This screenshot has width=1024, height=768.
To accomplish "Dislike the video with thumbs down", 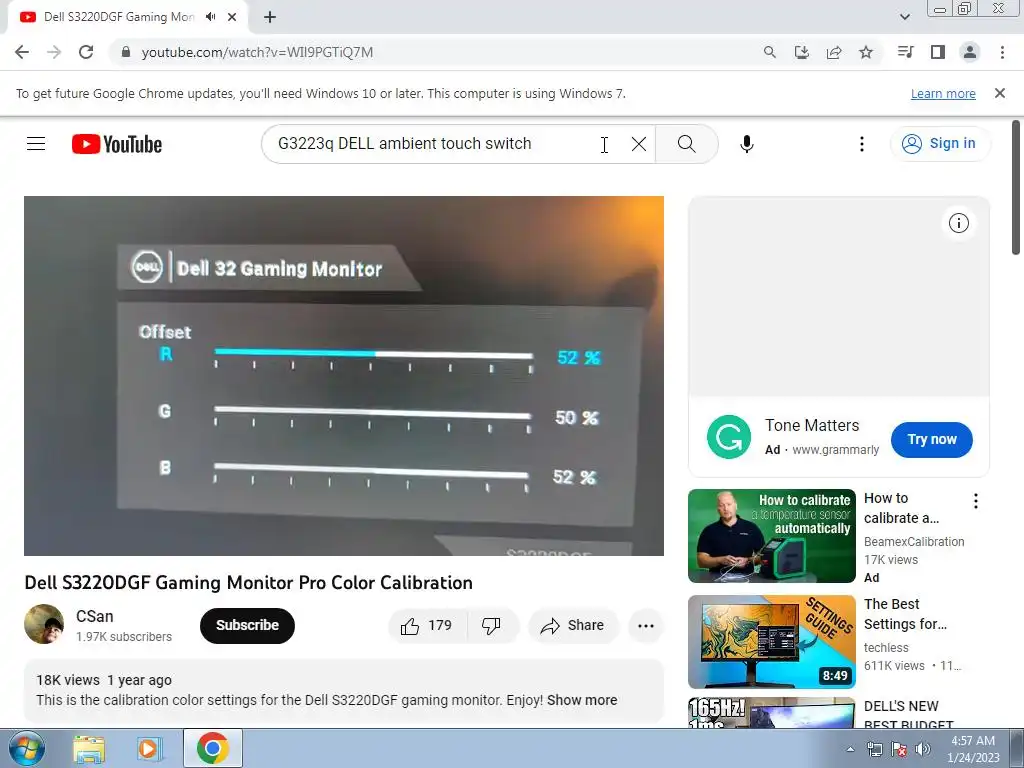I will pos(491,626).
